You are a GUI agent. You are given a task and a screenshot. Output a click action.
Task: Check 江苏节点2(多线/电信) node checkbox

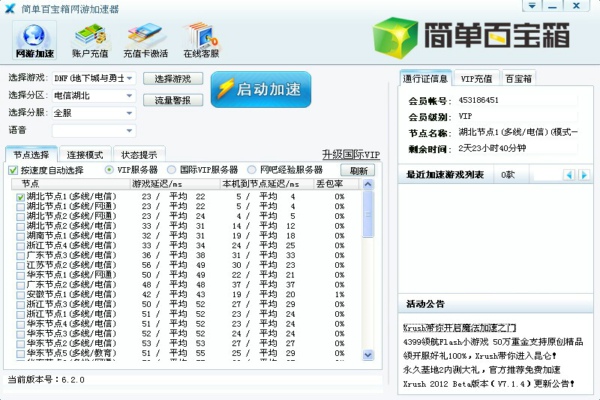[x=20, y=266]
